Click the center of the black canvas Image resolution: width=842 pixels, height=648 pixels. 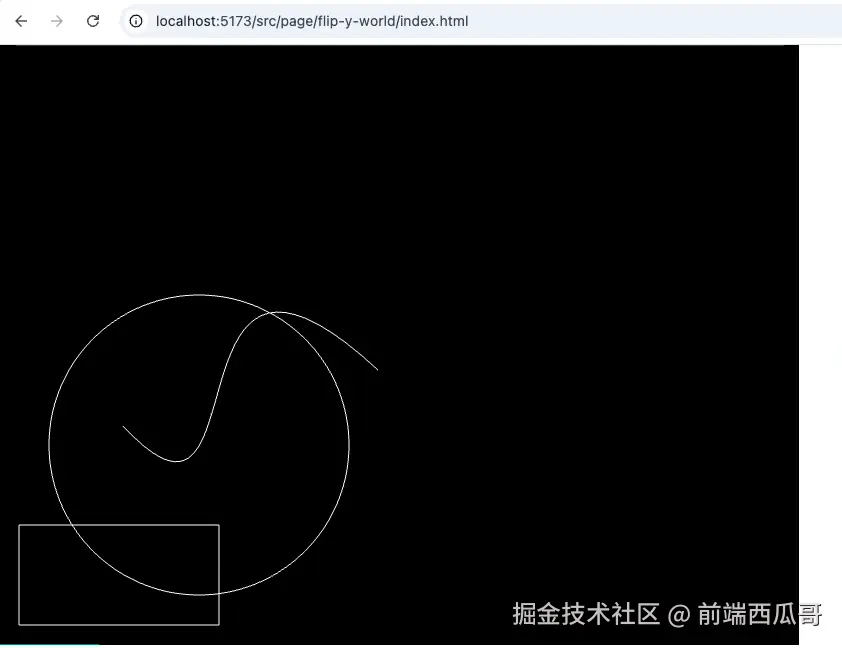(400, 340)
